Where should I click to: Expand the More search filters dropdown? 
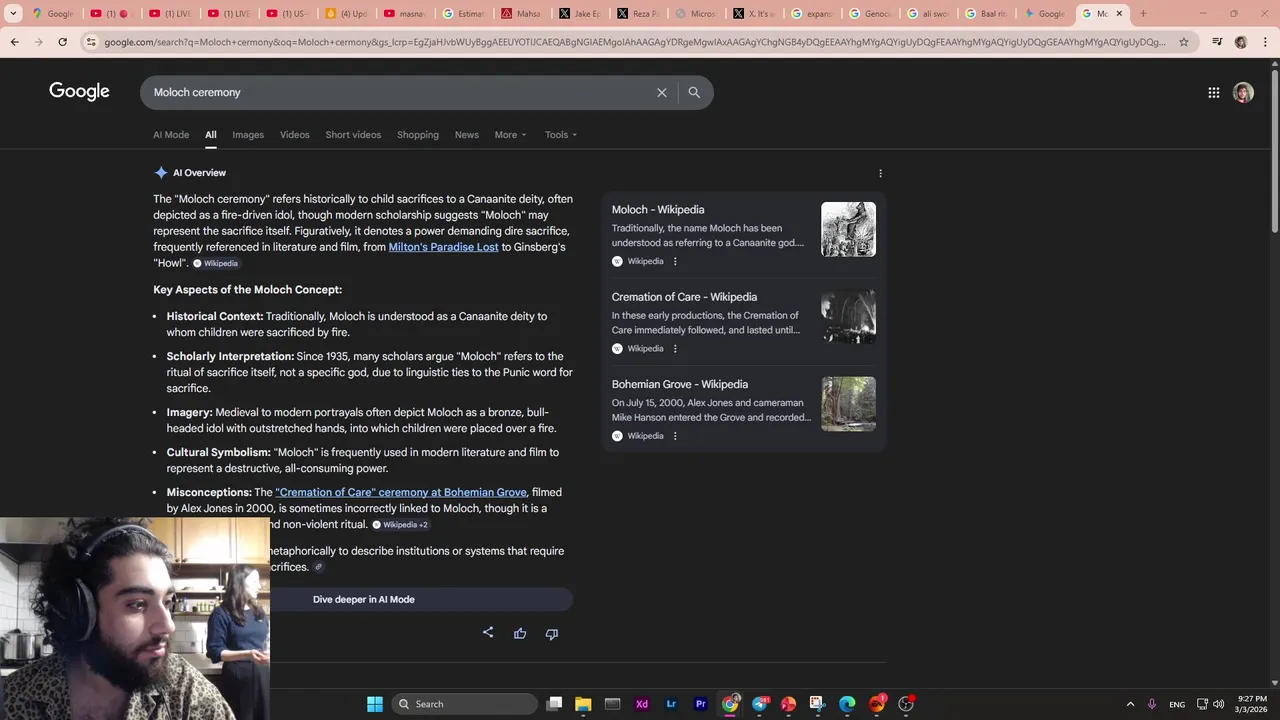pyautogui.click(x=510, y=135)
